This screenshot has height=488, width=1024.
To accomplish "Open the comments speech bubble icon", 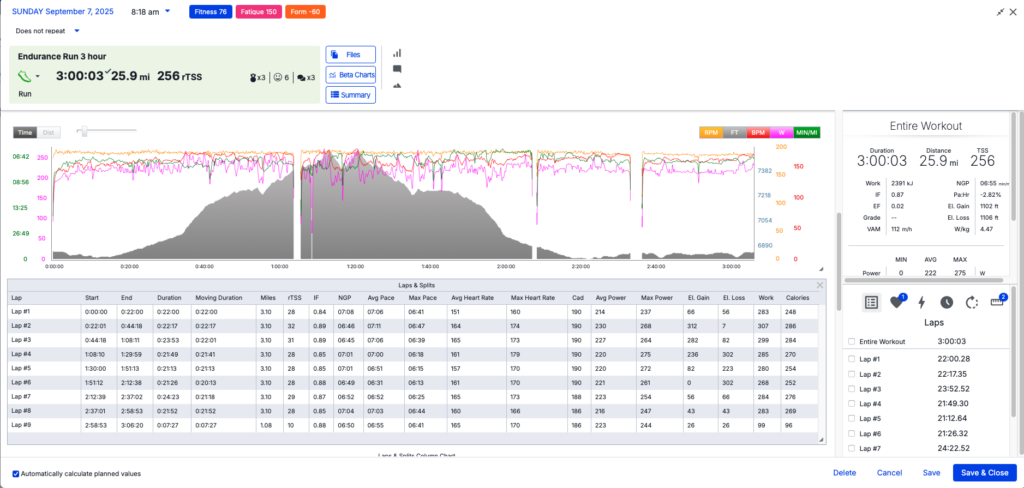I will [397, 69].
